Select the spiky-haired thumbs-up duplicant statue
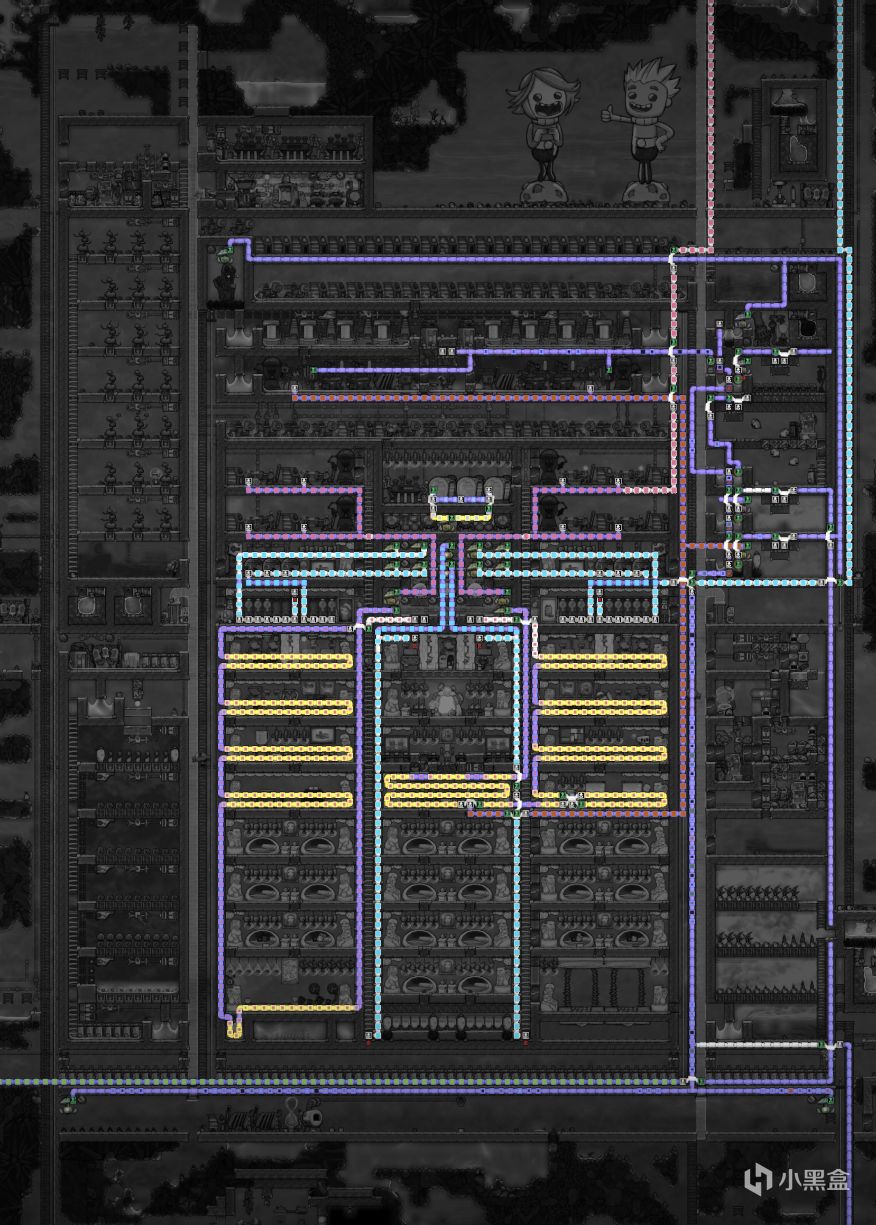This screenshot has width=876, height=1225. [x=641, y=130]
